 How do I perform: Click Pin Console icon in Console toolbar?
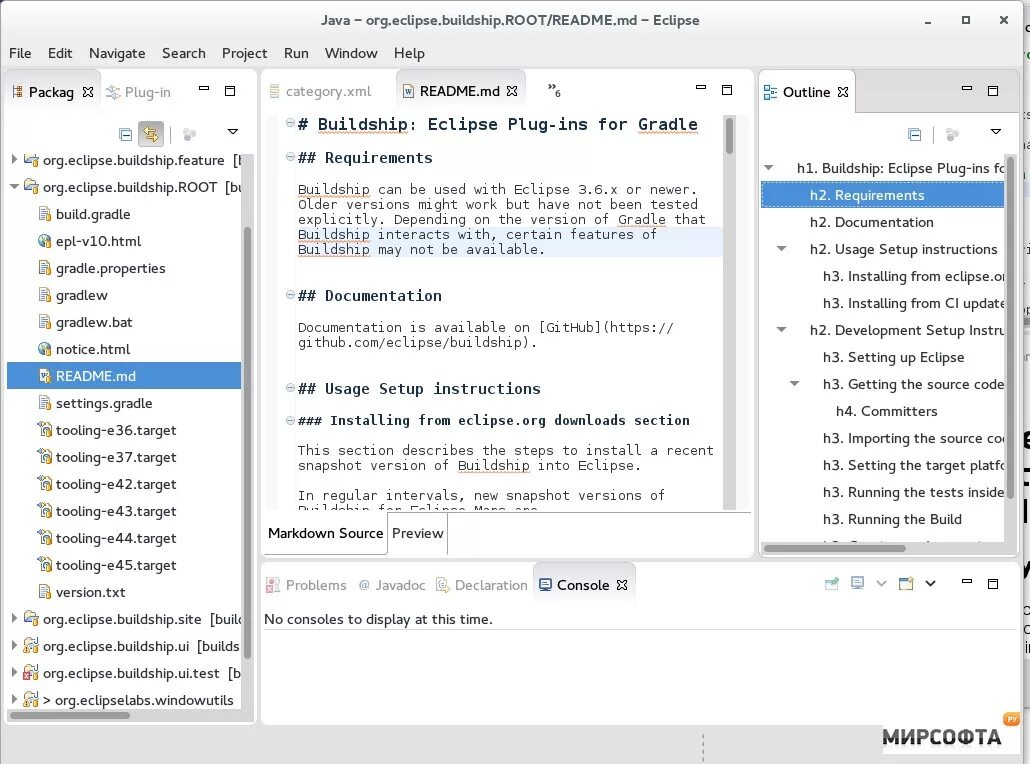(x=832, y=583)
